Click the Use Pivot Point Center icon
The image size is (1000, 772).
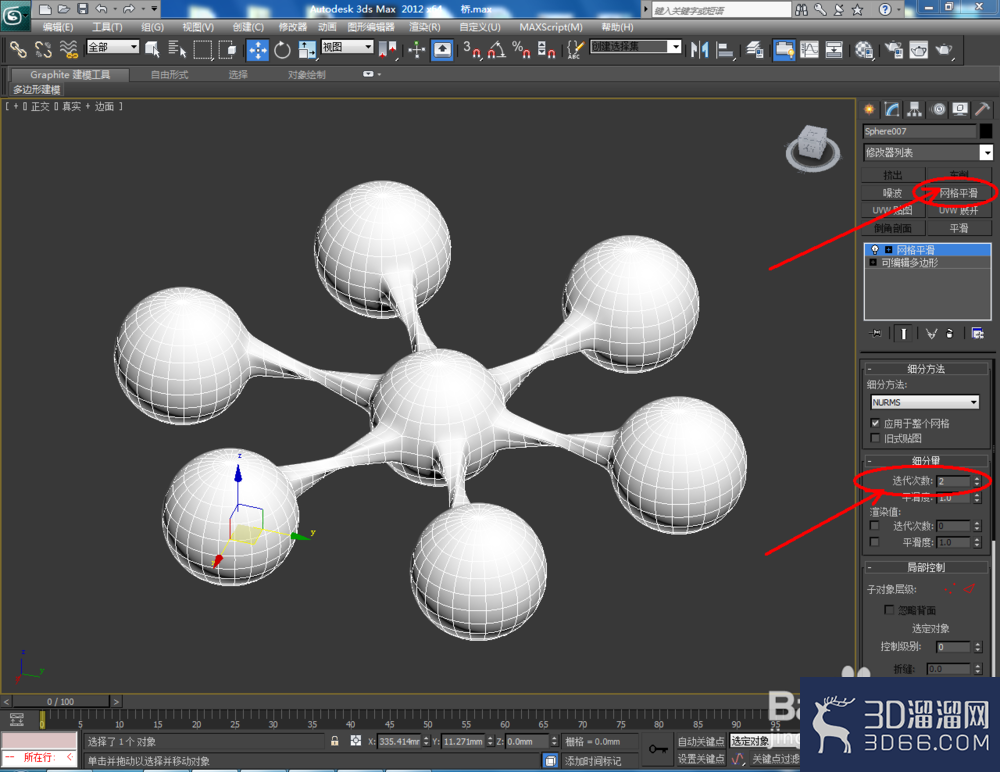coord(387,50)
